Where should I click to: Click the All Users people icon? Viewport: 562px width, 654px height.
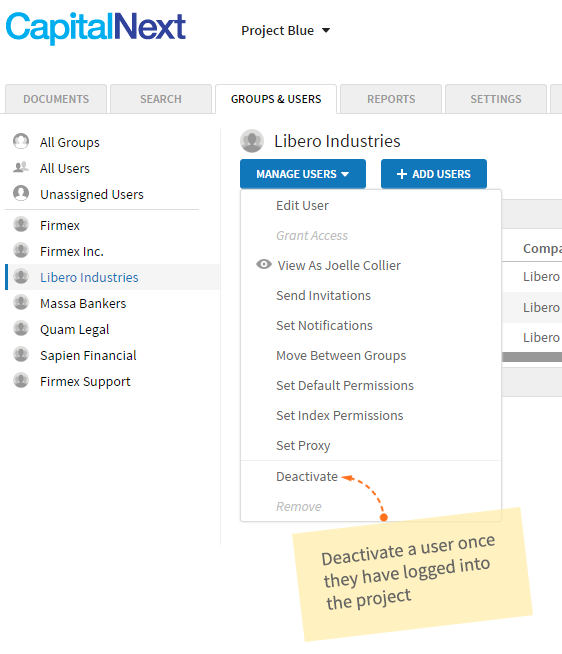(x=21, y=167)
